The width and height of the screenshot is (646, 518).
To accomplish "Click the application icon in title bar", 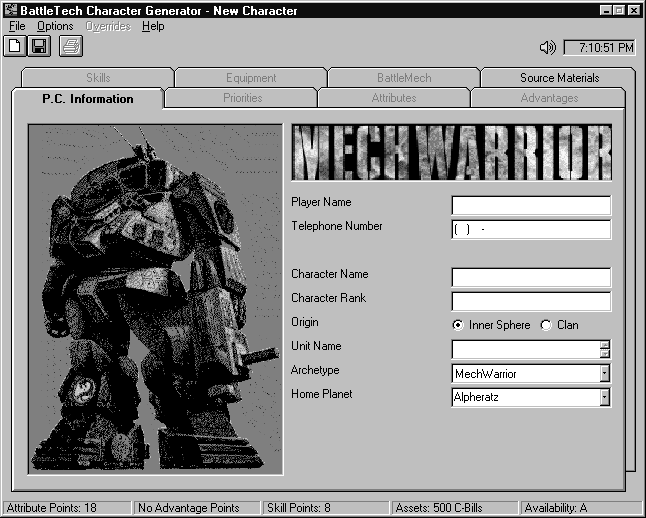I will tap(10, 10).
